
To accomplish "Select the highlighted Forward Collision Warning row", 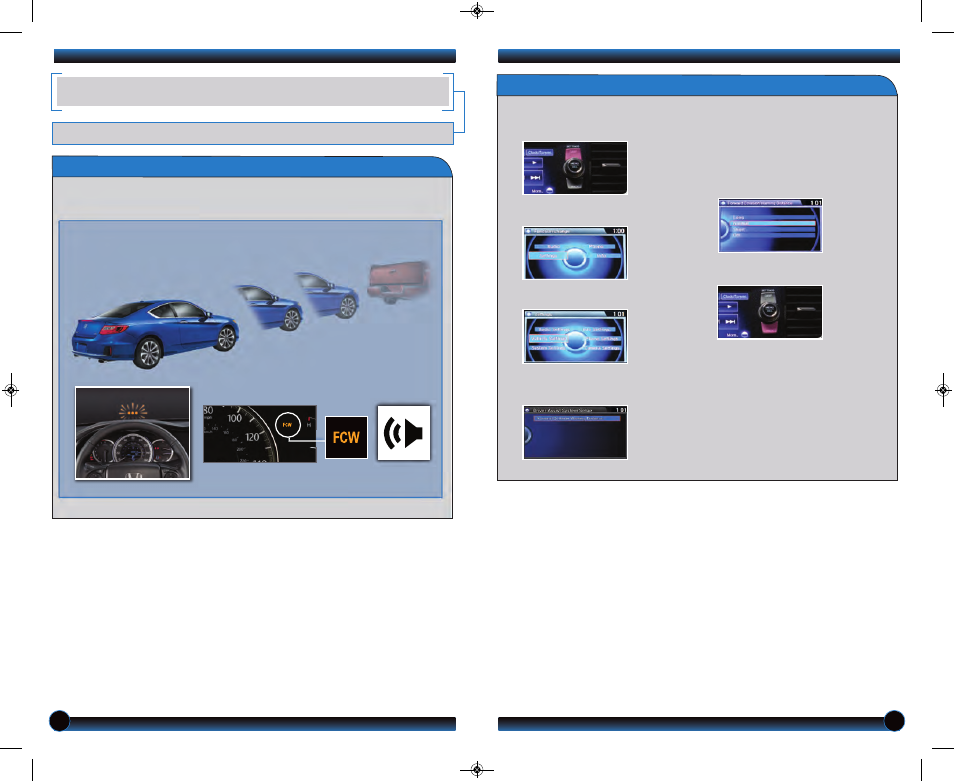I will [577, 418].
